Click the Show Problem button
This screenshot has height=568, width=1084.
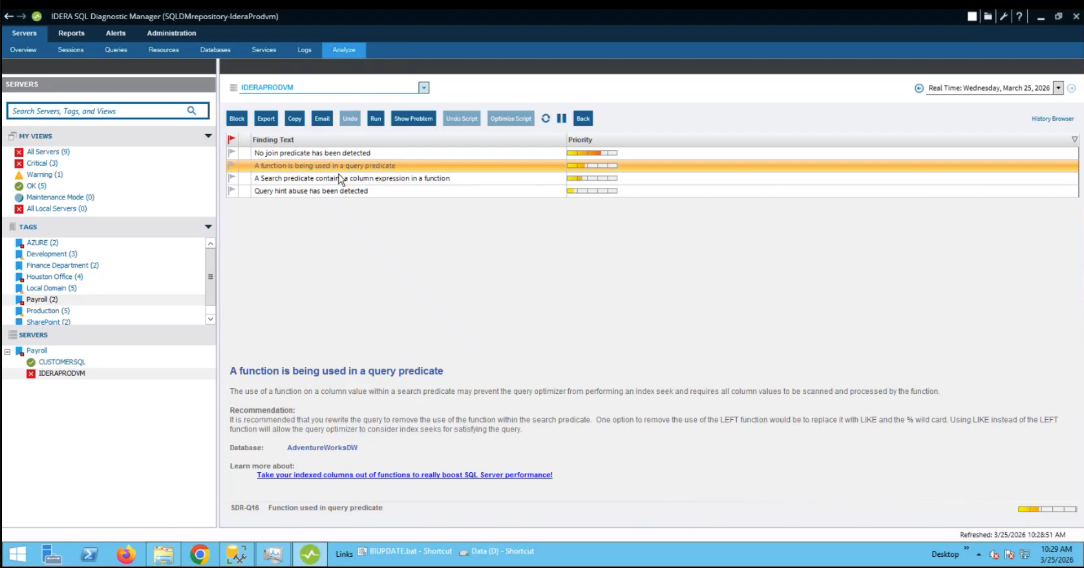click(x=413, y=118)
